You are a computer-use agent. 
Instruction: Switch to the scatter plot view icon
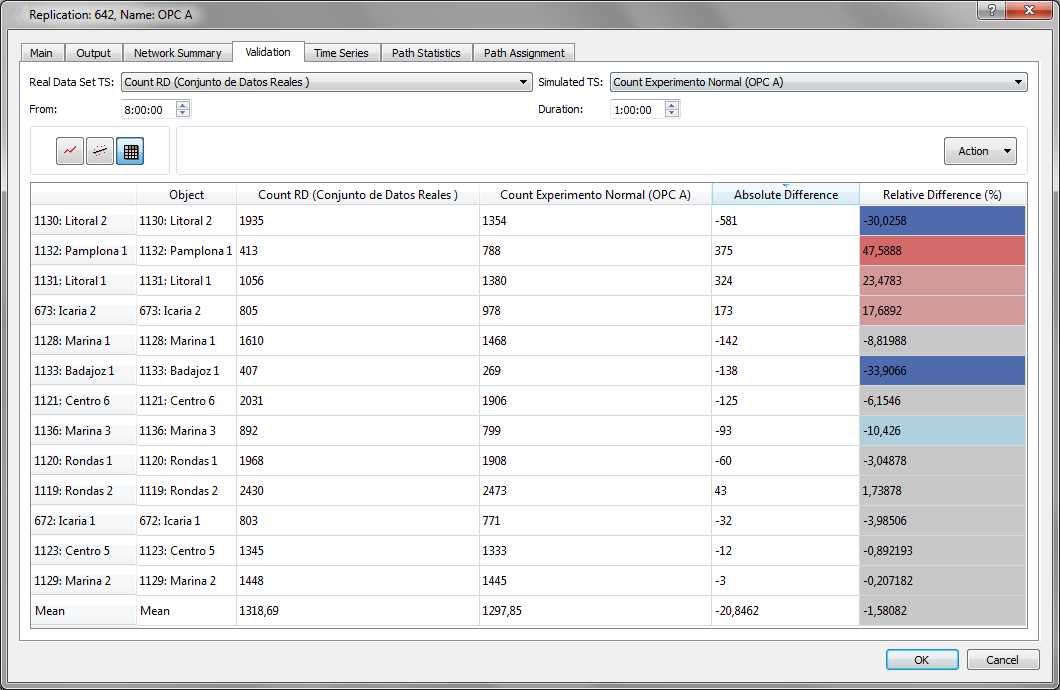click(99, 150)
